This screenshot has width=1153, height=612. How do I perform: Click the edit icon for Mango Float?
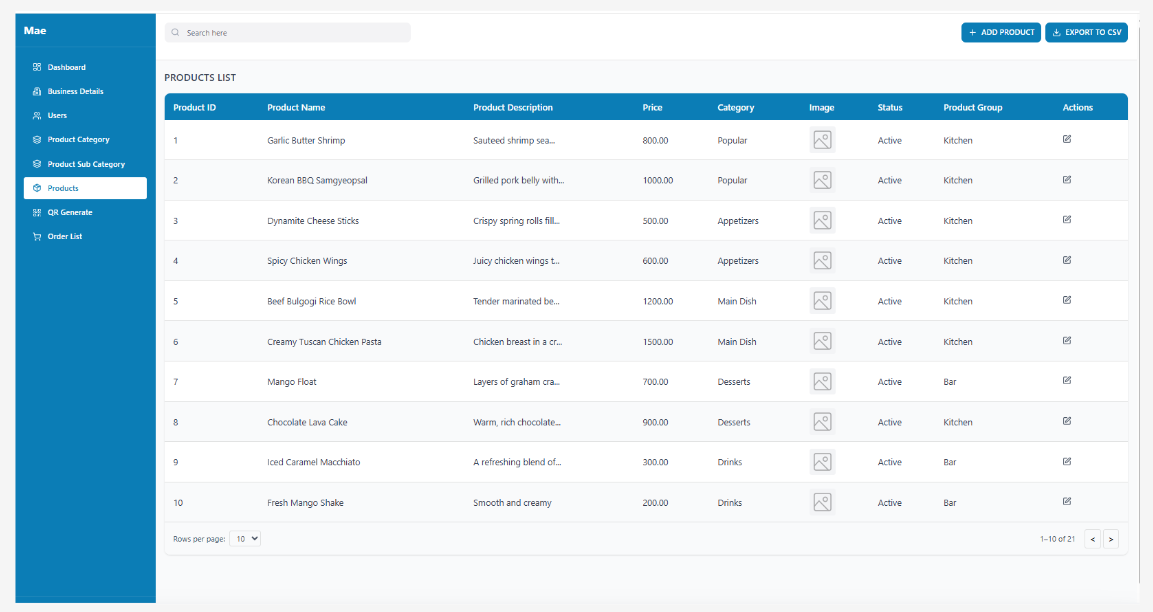click(1066, 381)
